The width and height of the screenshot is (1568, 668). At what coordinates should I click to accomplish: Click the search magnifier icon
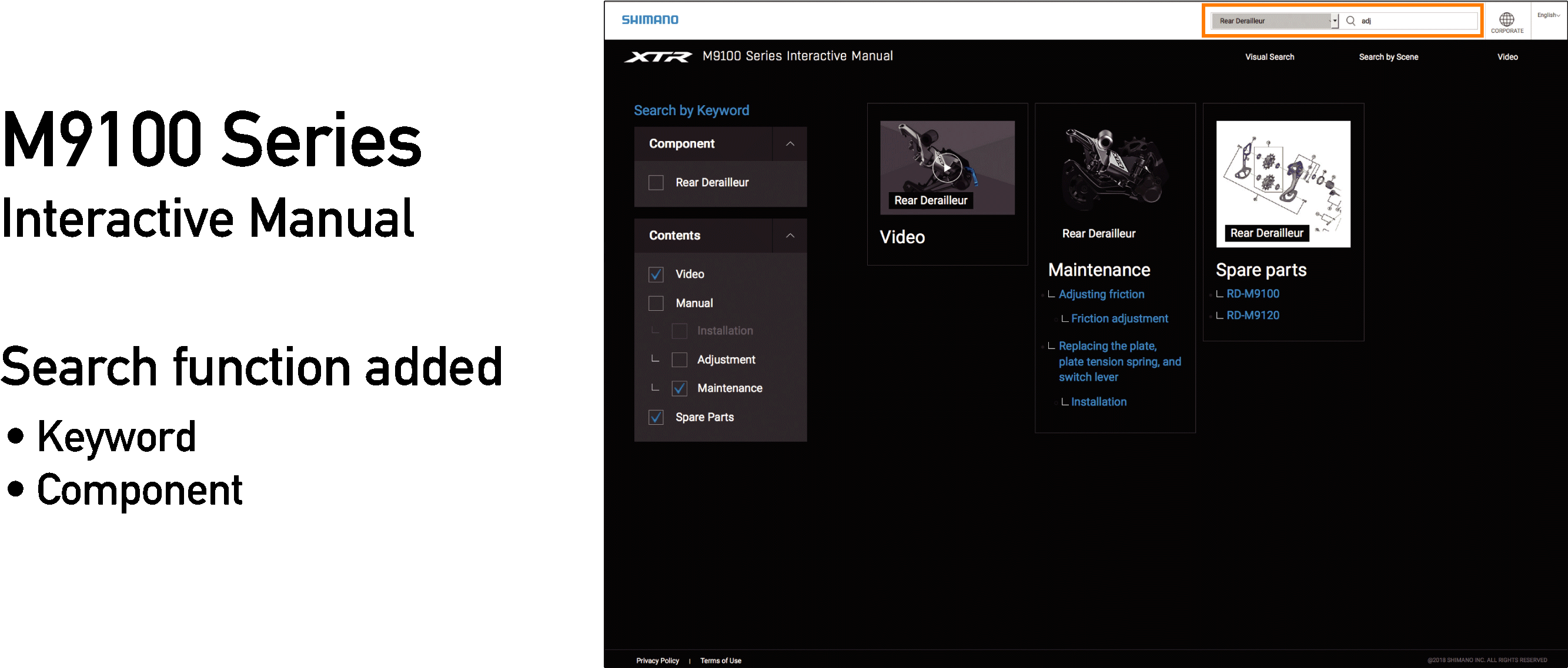click(x=1350, y=21)
